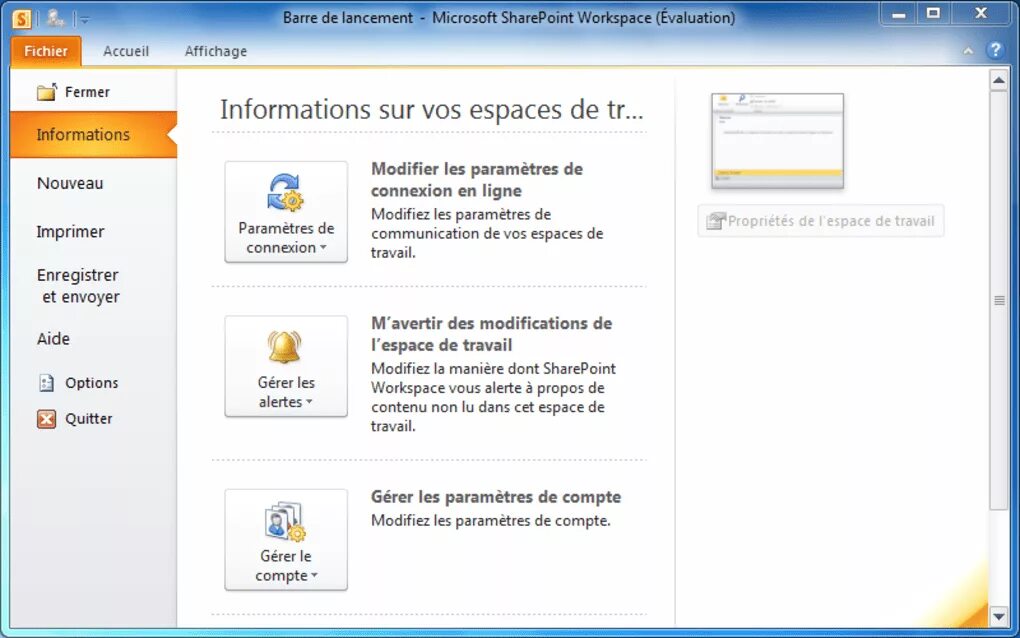Click the vertical scrollbar thumb grip
Screen dimensions: 1020x638
[x=999, y=300]
